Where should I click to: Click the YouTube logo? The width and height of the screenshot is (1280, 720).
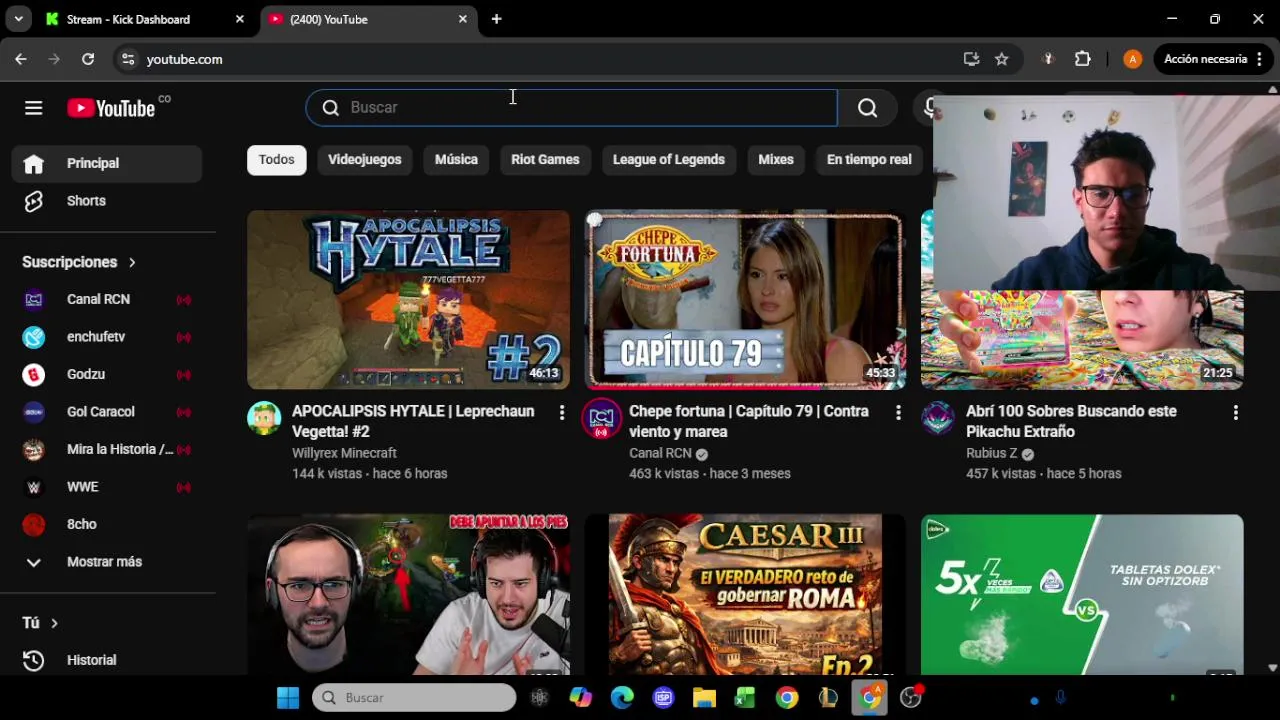point(111,108)
